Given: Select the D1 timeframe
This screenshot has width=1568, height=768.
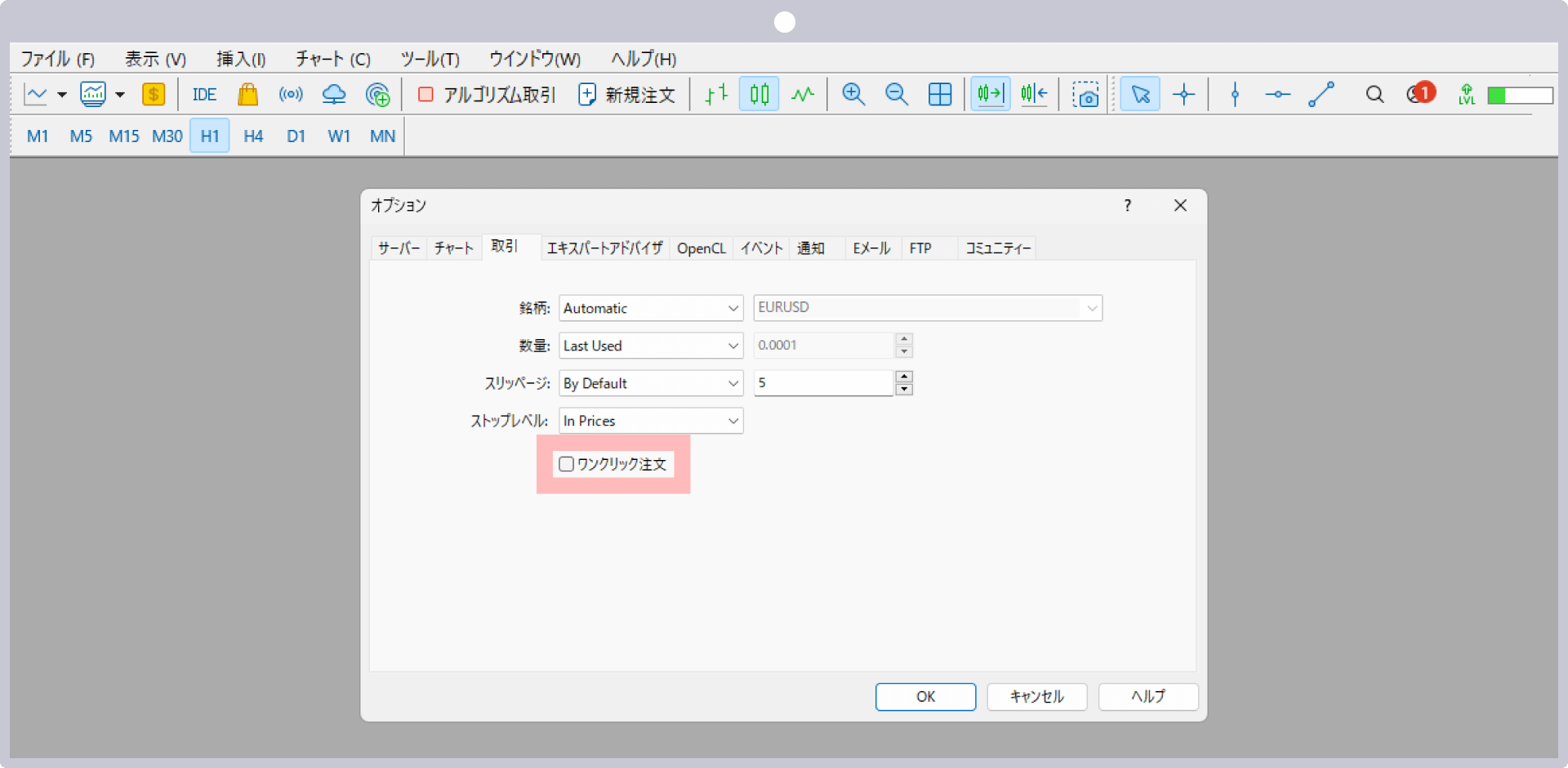Looking at the screenshot, I should pyautogui.click(x=296, y=136).
